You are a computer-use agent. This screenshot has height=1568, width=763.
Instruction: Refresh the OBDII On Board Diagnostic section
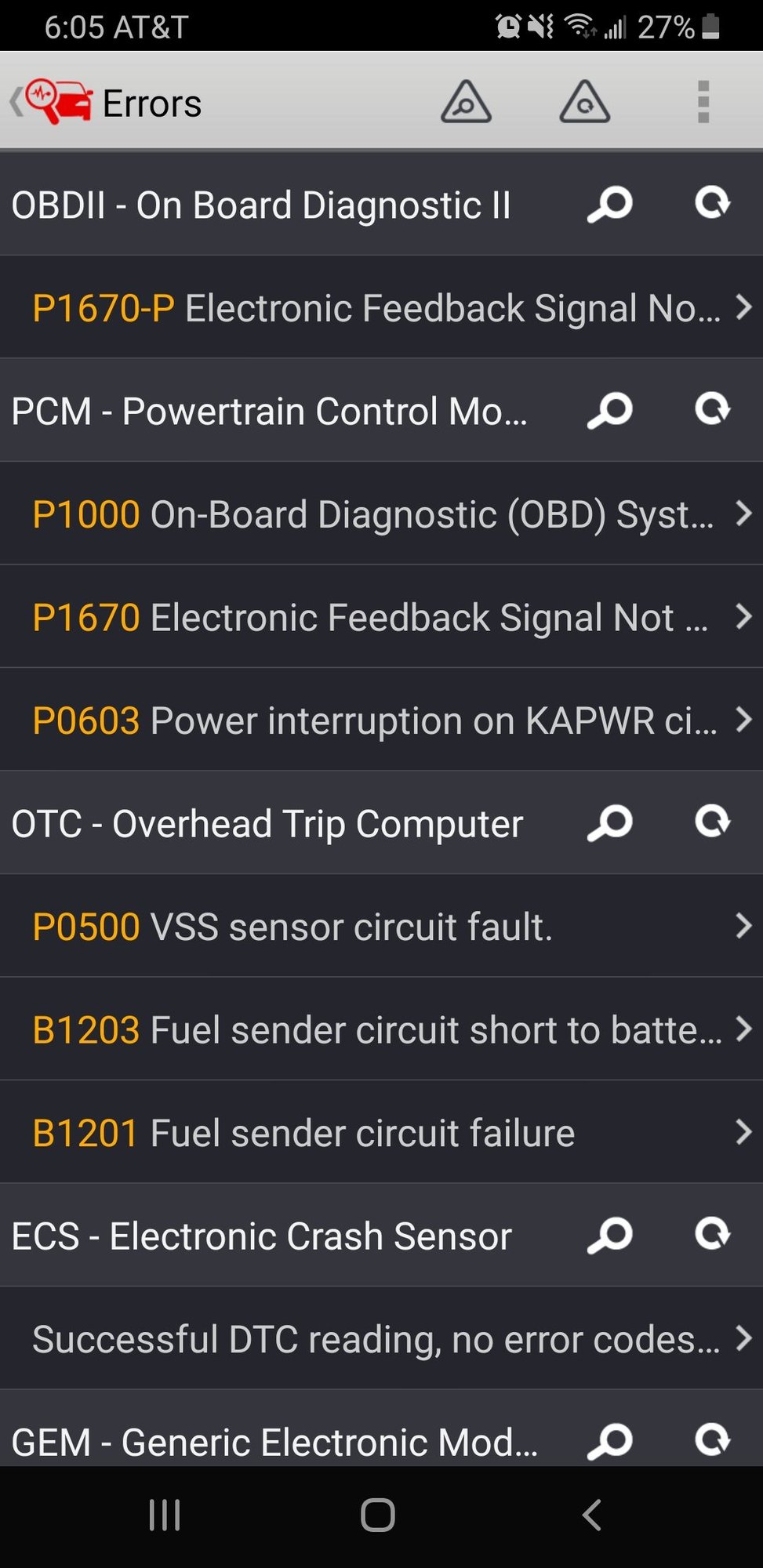(x=712, y=204)
